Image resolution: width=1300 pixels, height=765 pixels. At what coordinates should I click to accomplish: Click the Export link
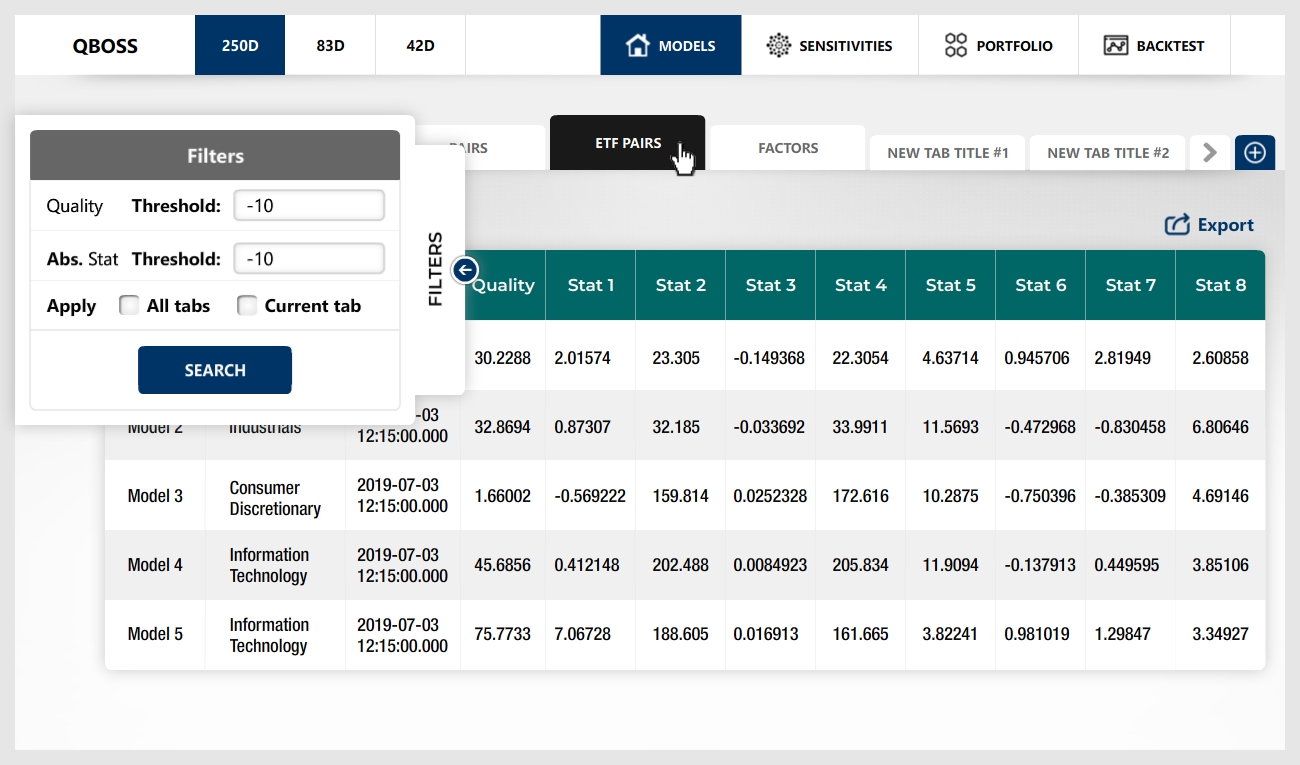(x=1225, y=225)
